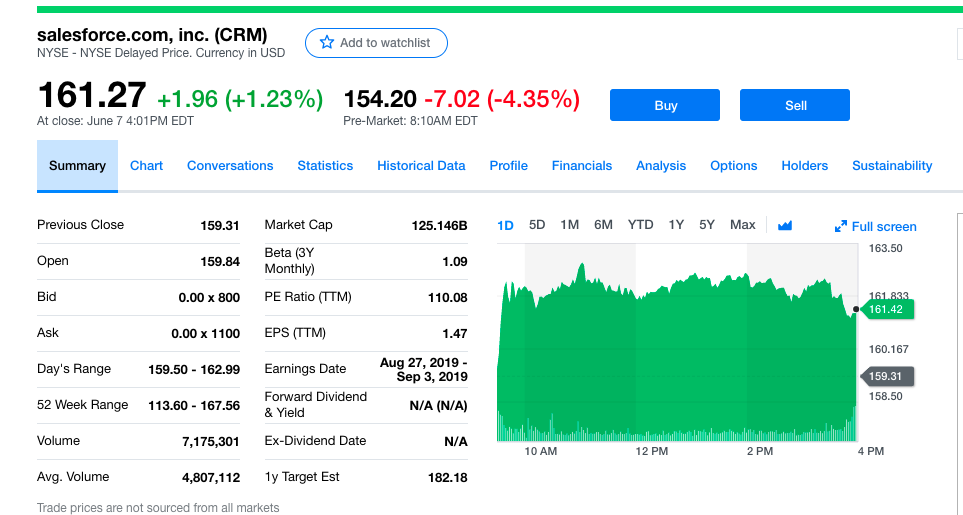Open the Options tab

tap(733, 166)
